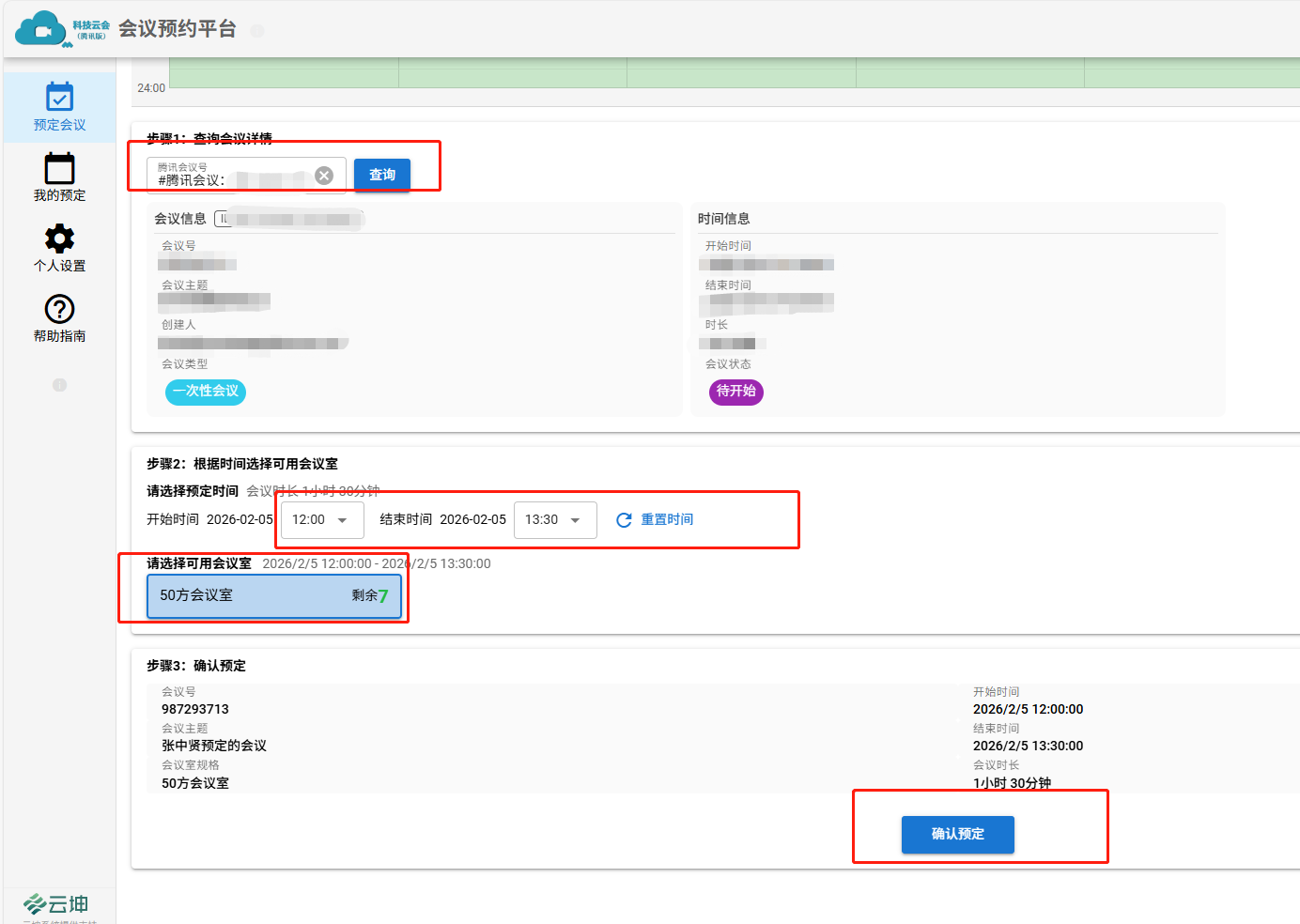This screenshot has height=924, width=1300.
Task: Clear the 腾讯会议号 input with X icon
Action: point(324,176)
